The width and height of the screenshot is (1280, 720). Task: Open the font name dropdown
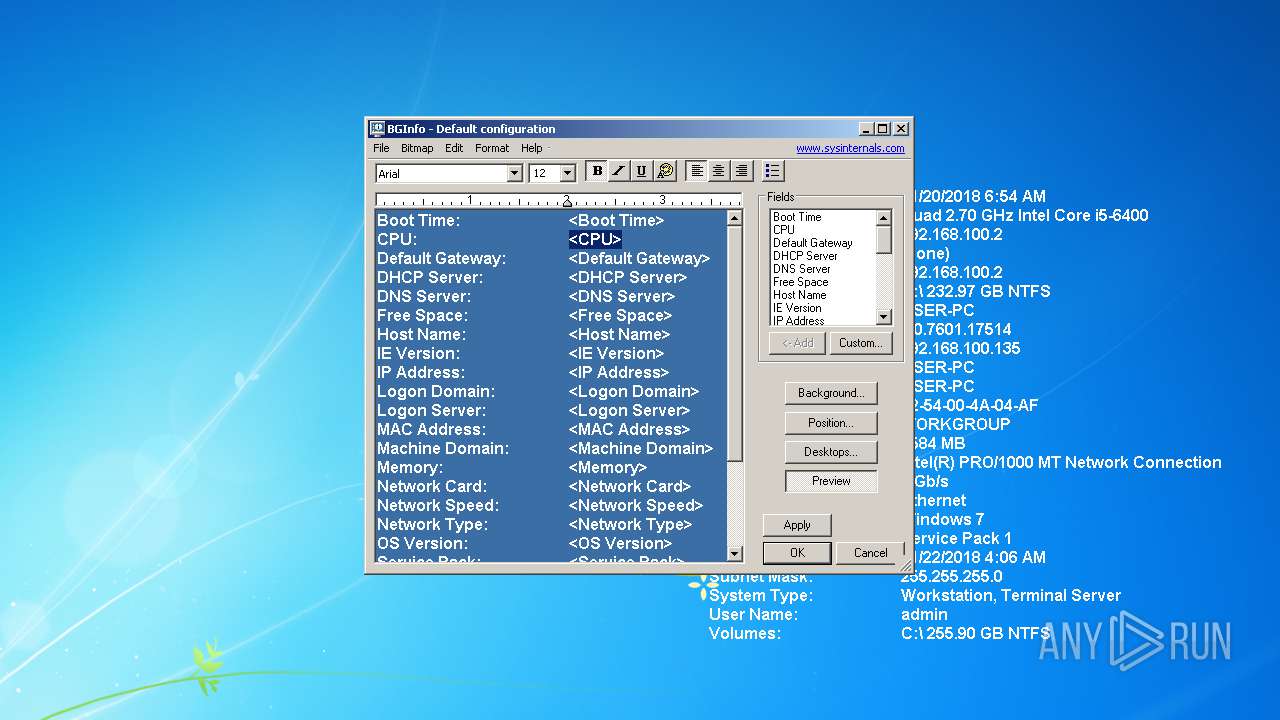pyautogui.click(x=515, y=173)
